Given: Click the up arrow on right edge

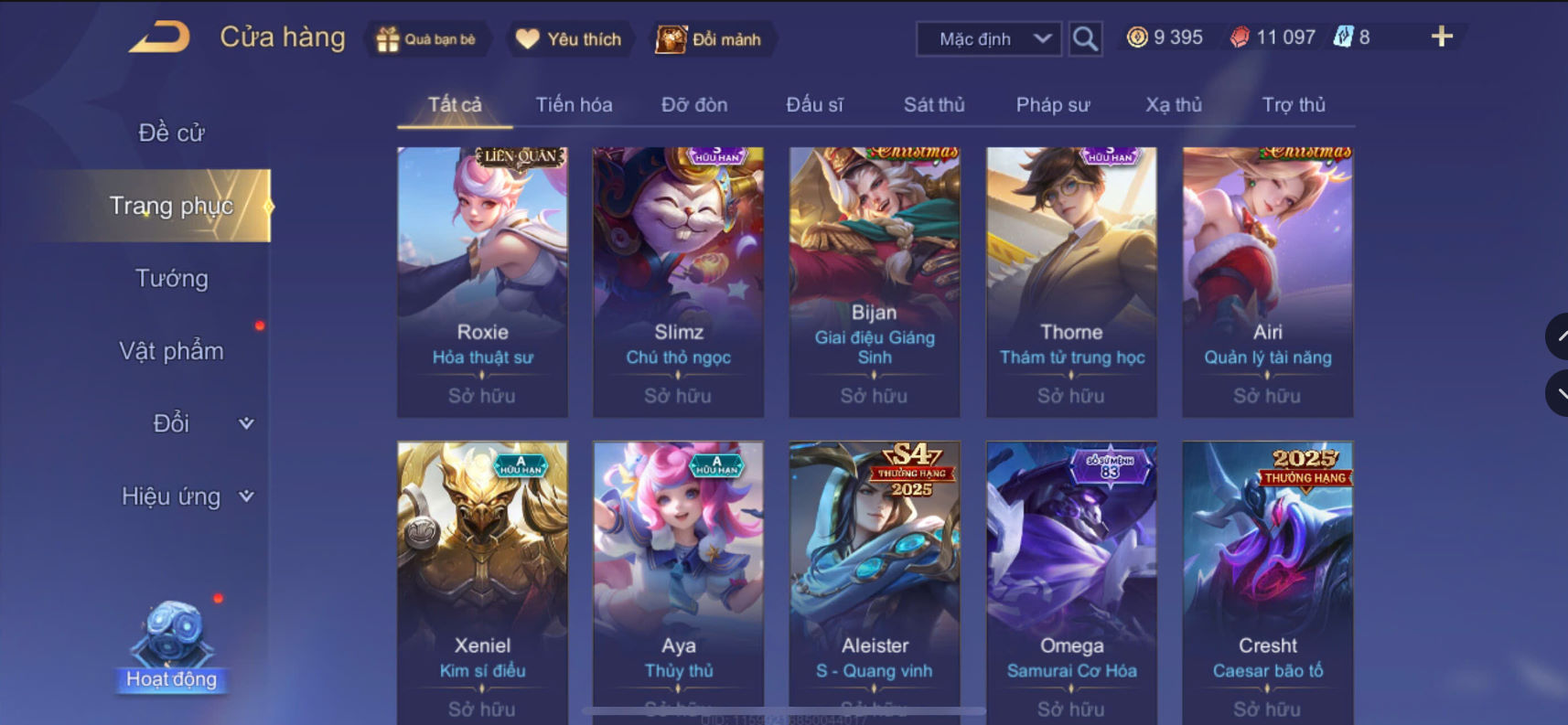Looking at the screenshot, I should [x=1557, y=336].
